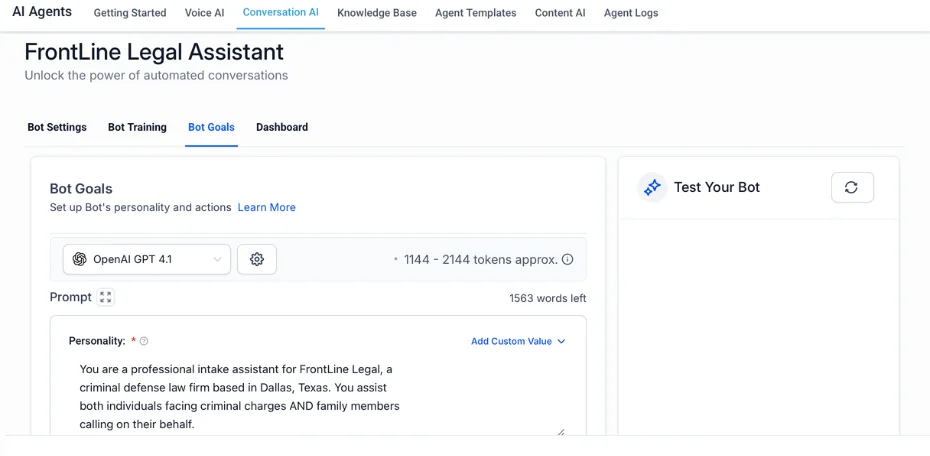Click the refresh icon in Test Your Bot
Viewport: 930px width, 456px height.
[852, 187]
